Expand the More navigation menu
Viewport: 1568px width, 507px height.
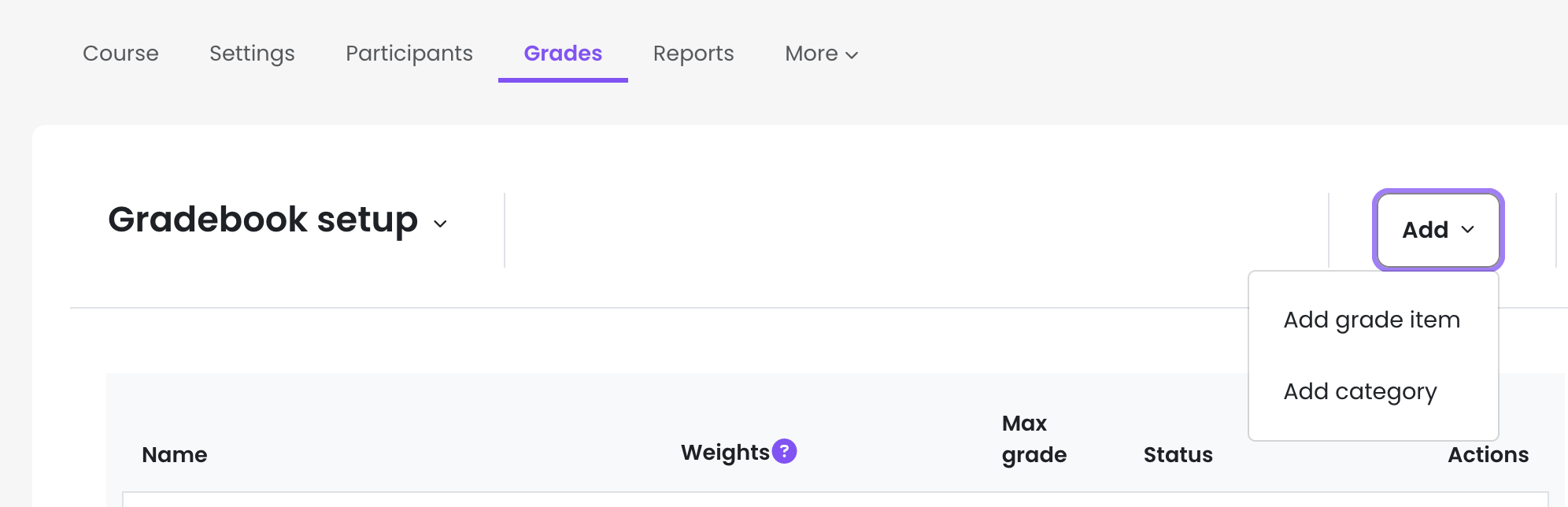(821, 54)
